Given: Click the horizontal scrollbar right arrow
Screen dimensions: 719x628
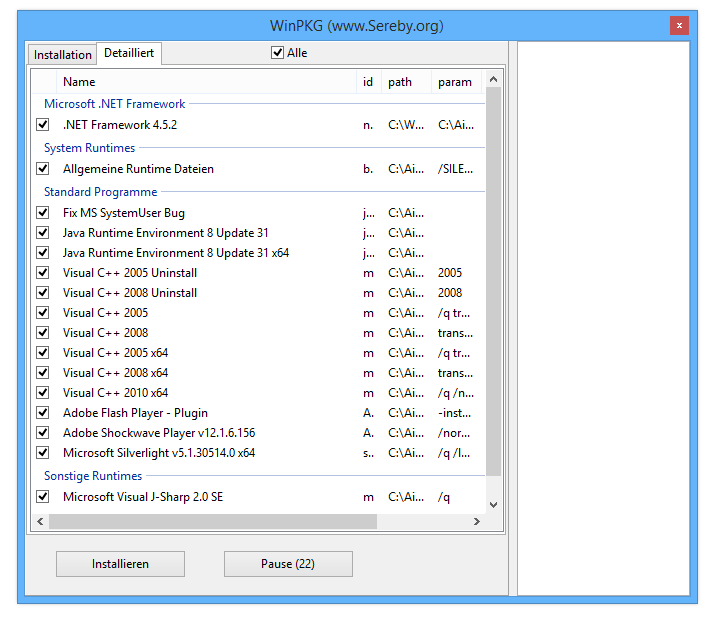Looking at the screenshot, I should (477, 522).
